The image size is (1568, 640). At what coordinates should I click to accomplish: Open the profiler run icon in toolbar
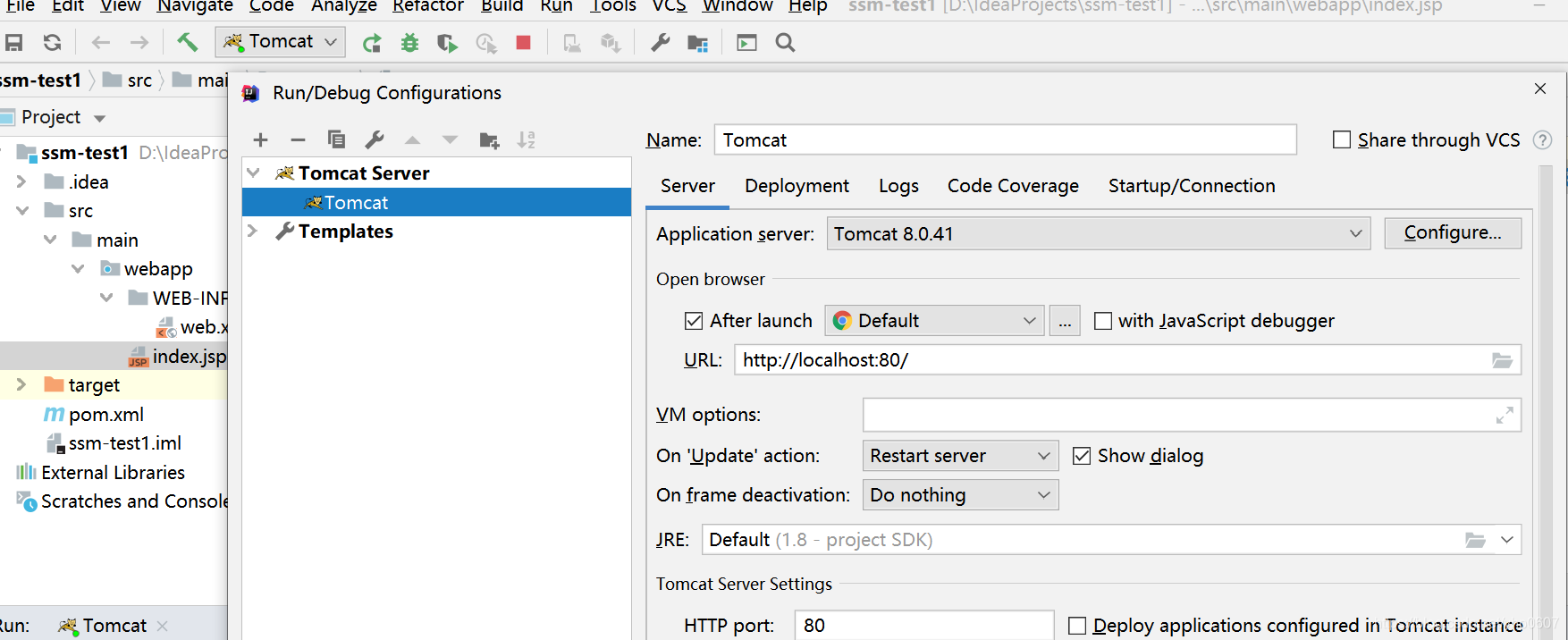pyautogui.click(x=485, y=42)
